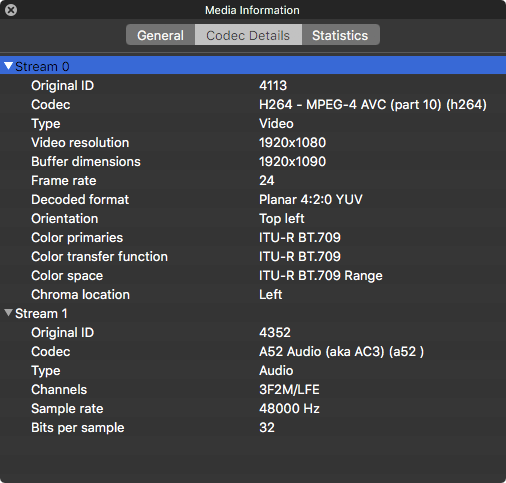Select the Buffer dimensions row
Screen dimensions: 506x483
pyautogui.click(x=253, y=161)
